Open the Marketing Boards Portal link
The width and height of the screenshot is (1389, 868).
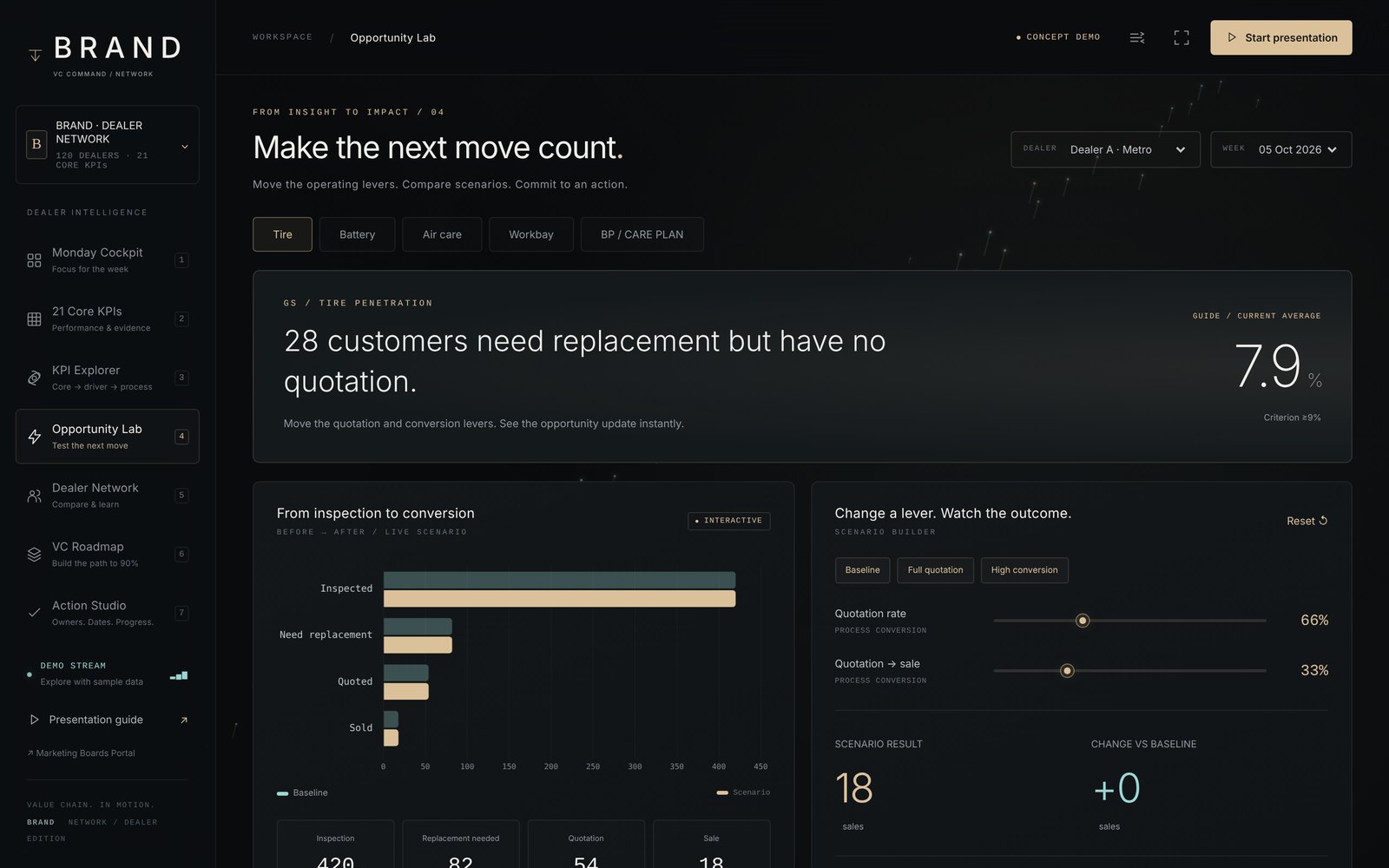[x=81, y=753]
